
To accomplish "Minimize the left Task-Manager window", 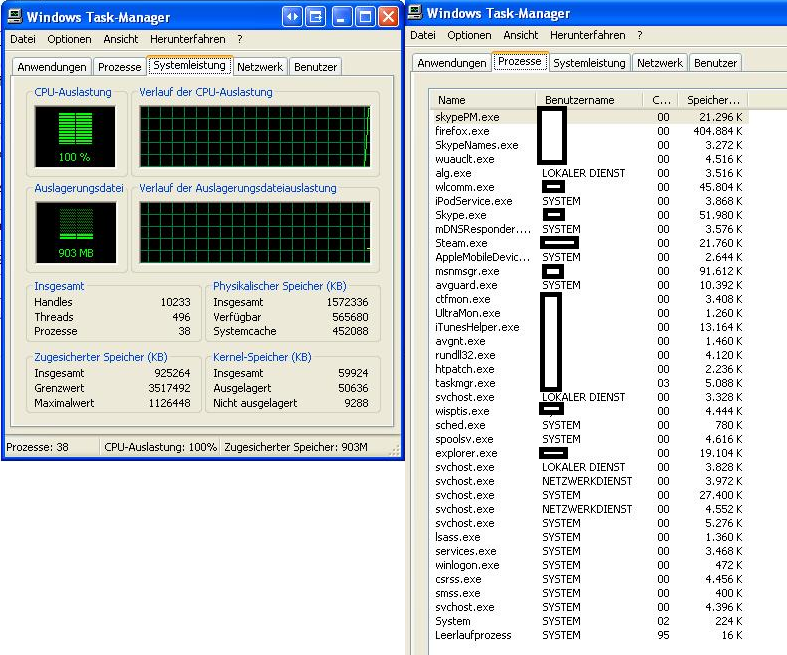I will click(x=342, y=17).
